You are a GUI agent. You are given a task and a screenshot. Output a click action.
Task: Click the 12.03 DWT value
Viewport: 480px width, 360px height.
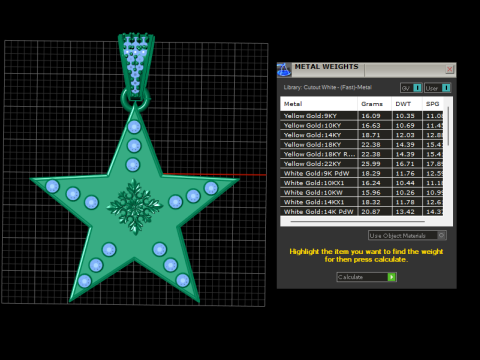pos(405,135)
